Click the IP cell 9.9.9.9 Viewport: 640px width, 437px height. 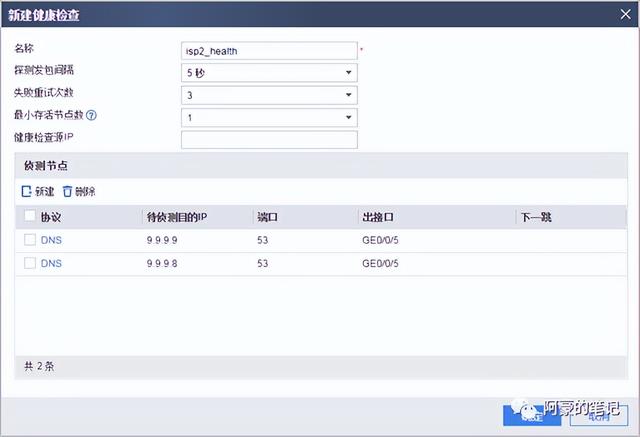[x=162, y=240]
